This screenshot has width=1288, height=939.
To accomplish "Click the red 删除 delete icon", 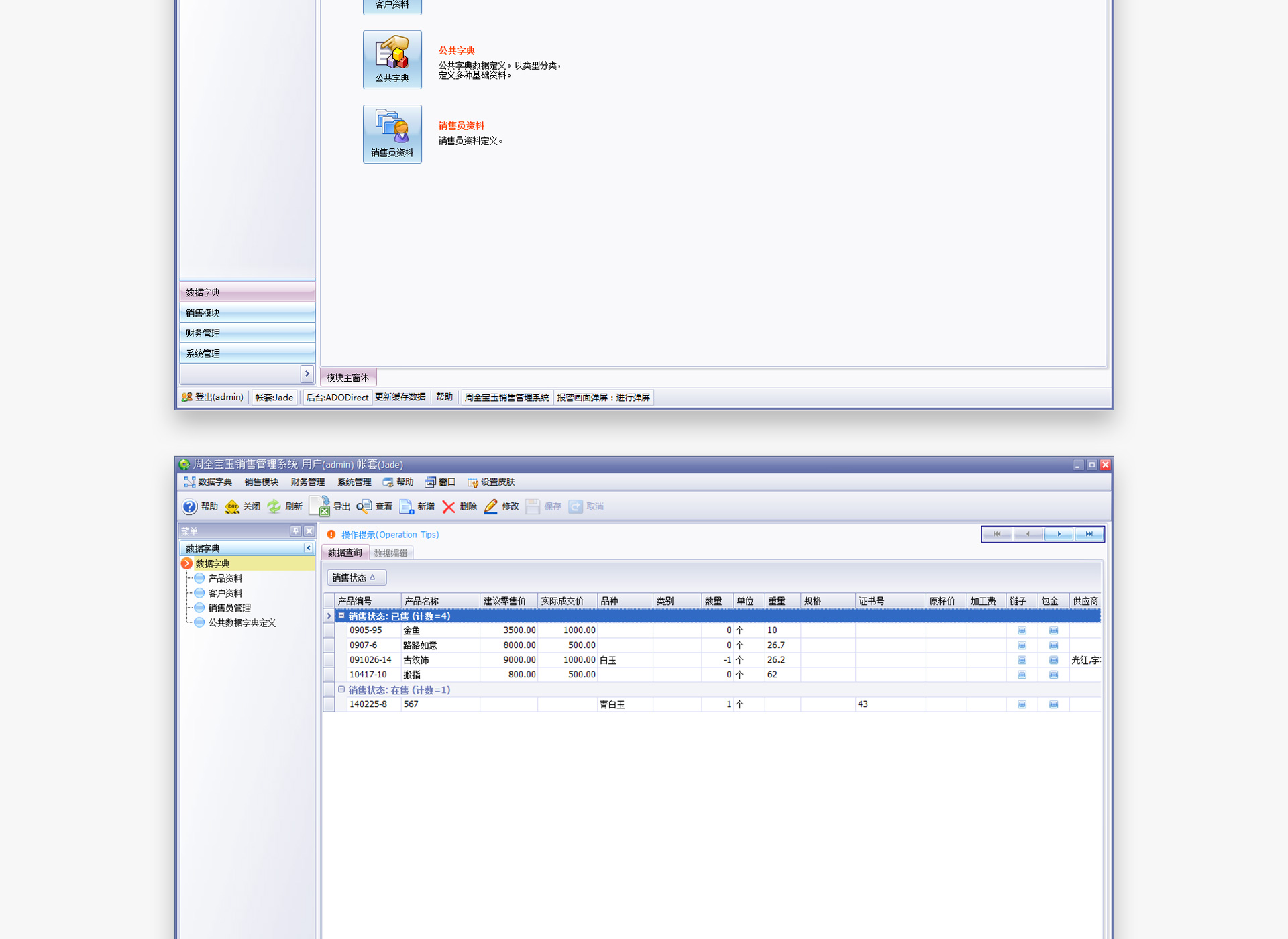I will click(x=449, y=507).
